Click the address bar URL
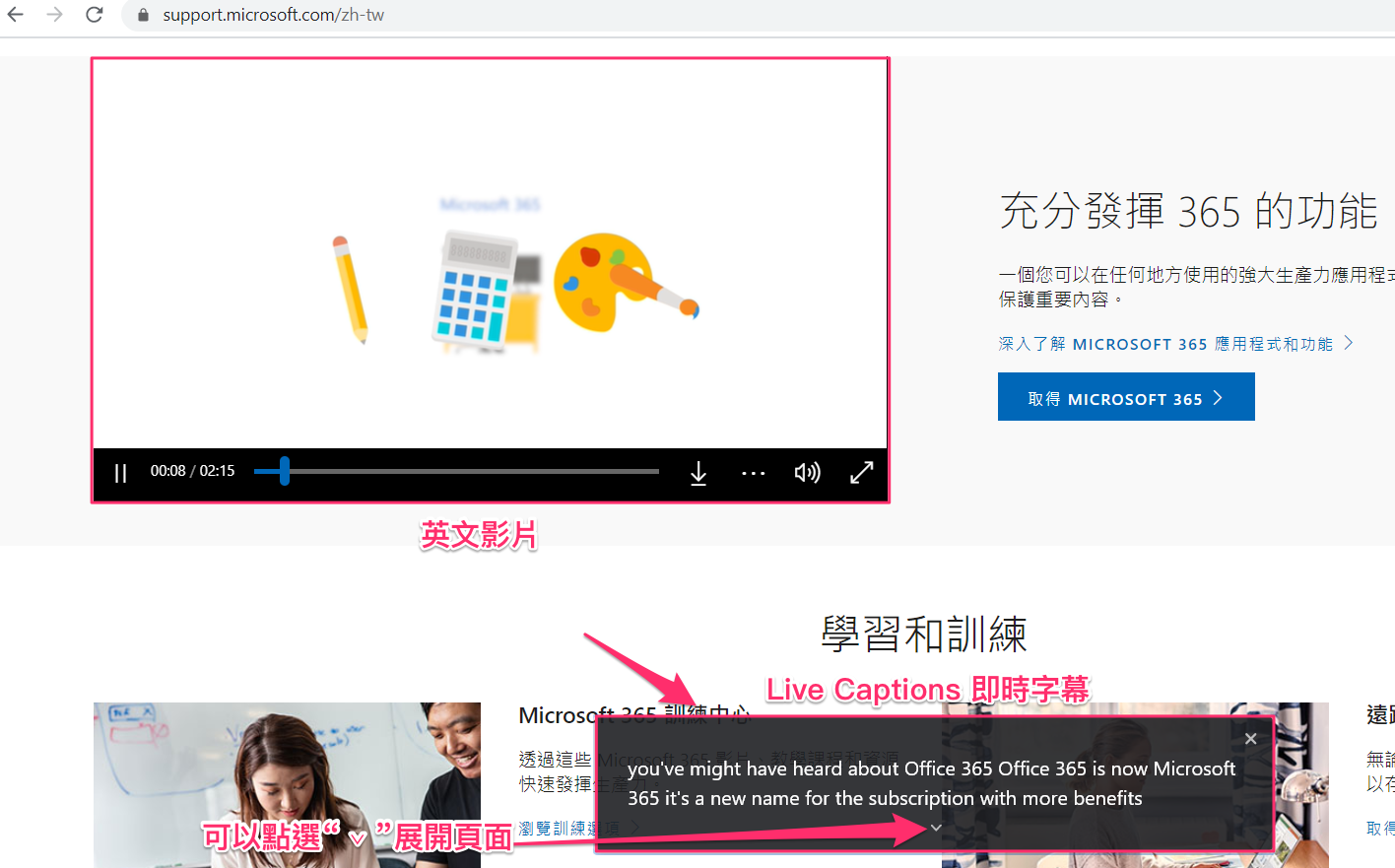This screenshot has width=1395, height=868. (x=274, y=15)
